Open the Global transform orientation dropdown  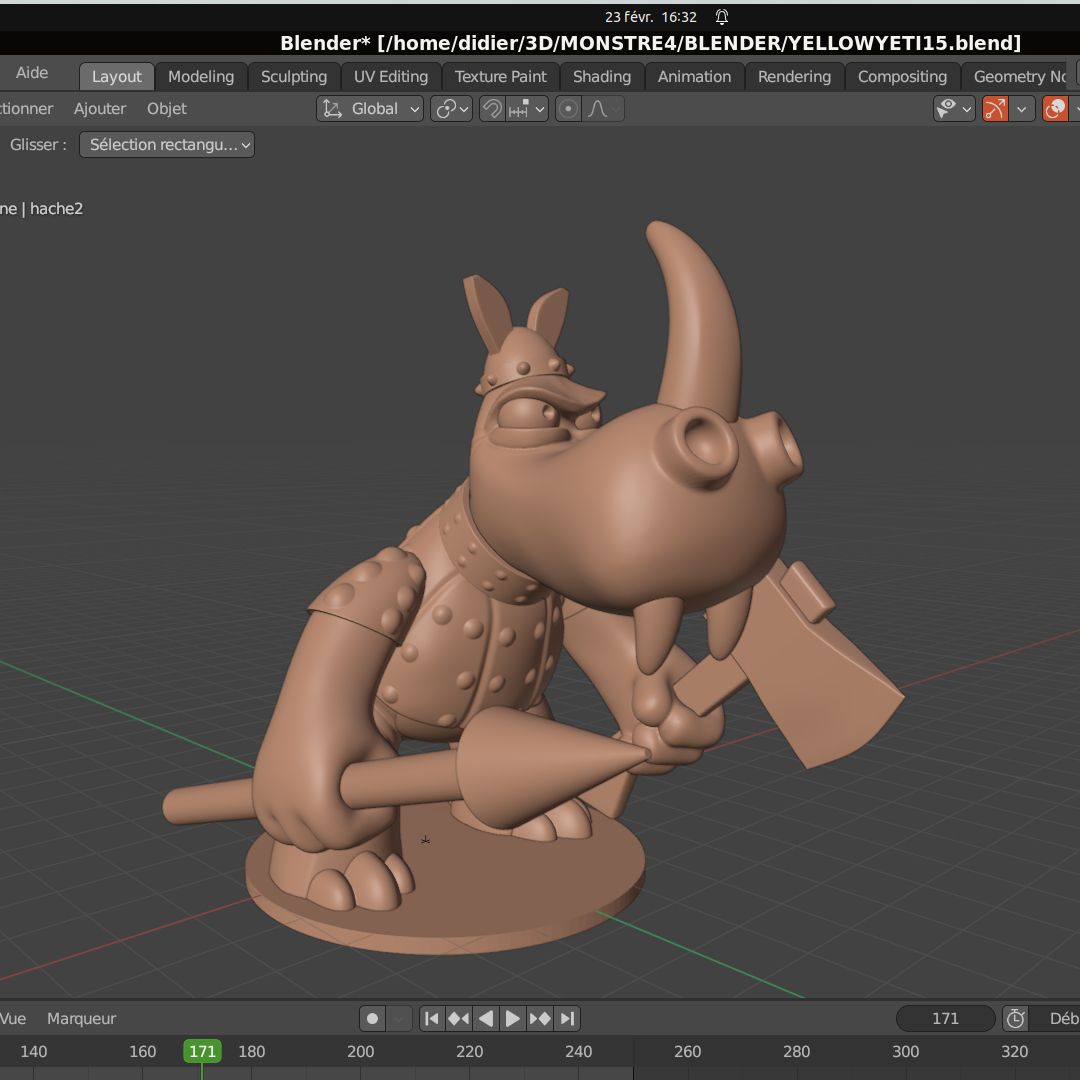(370, 109)
